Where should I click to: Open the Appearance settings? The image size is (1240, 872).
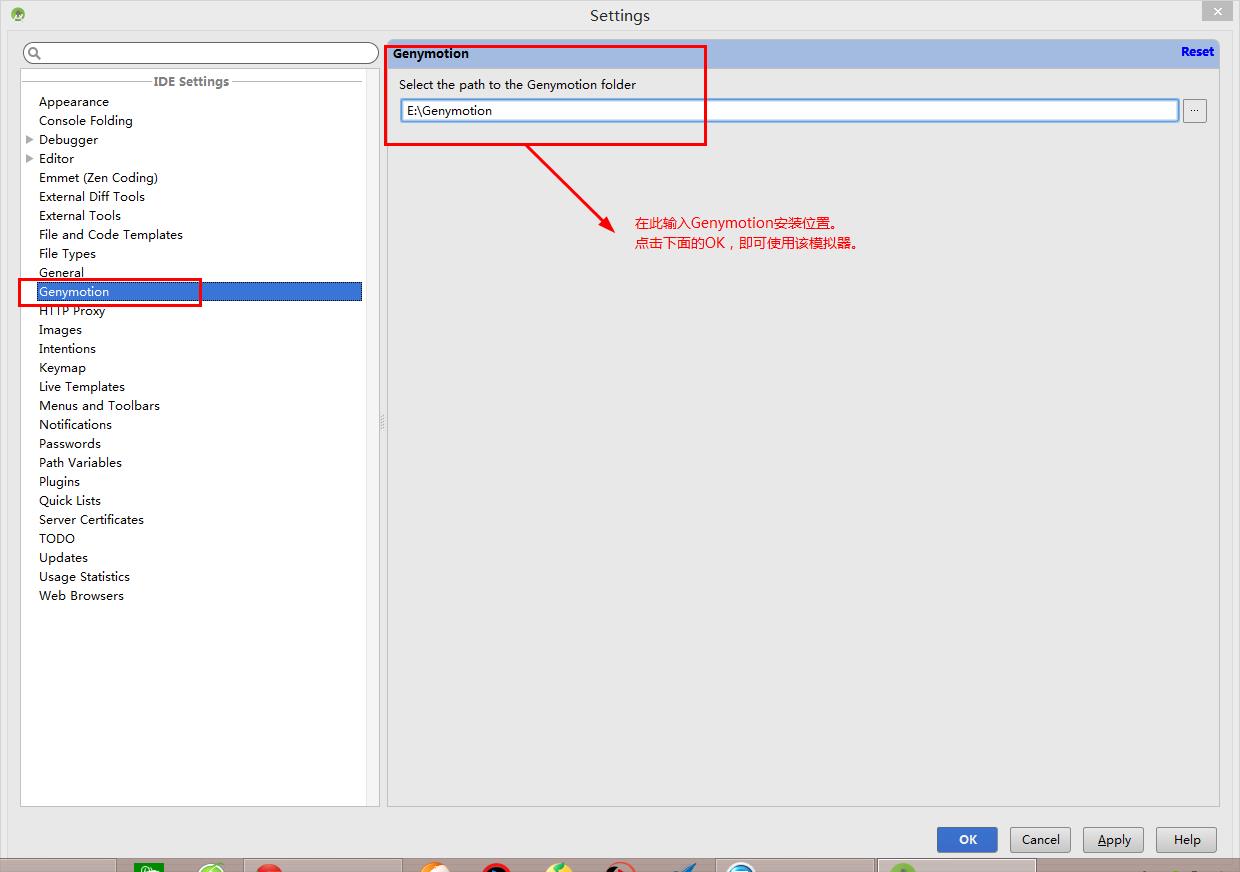pyautogui.click(x=74, y=102)
